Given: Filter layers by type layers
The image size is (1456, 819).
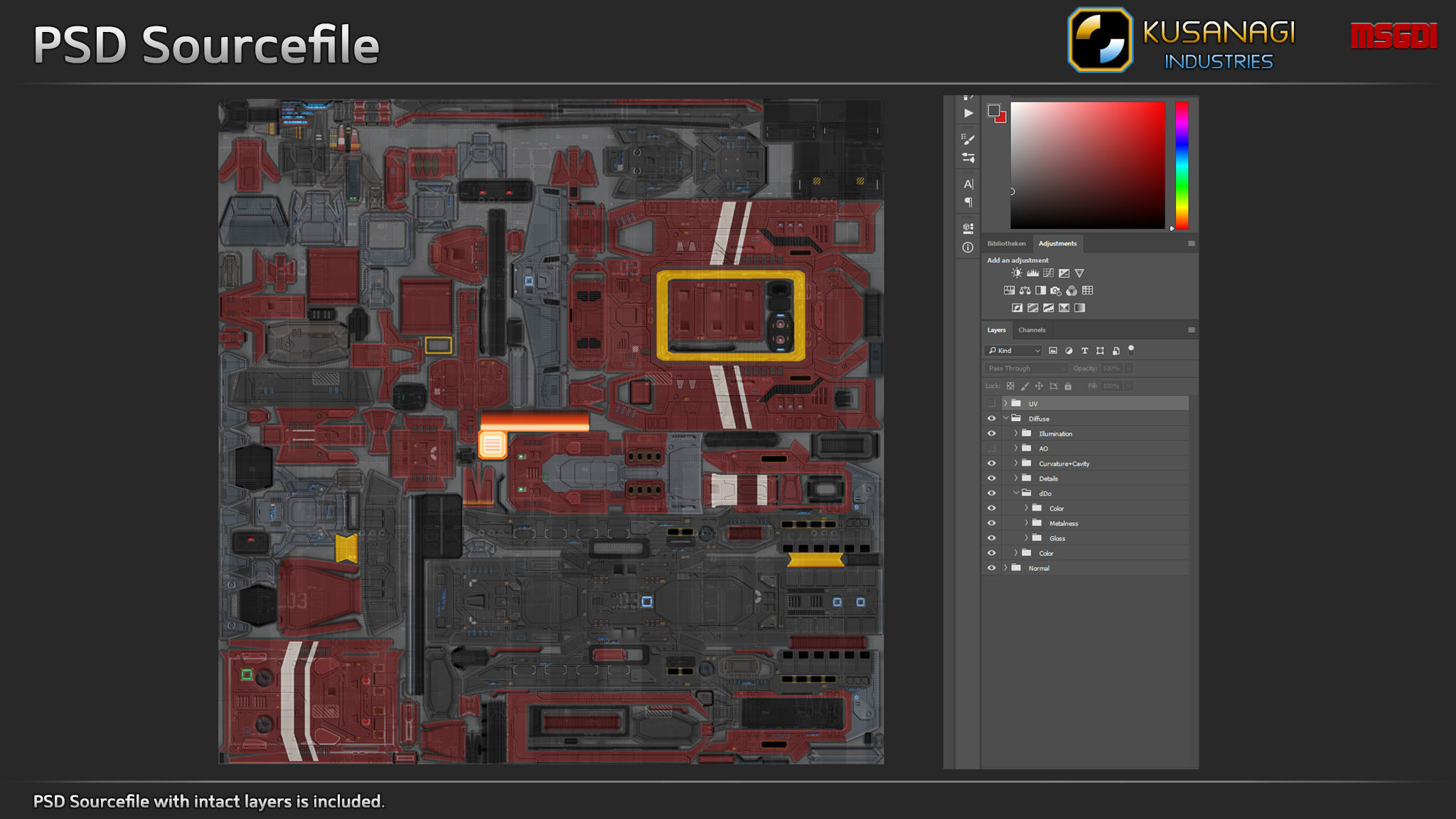Looking at the screenshot, I should [x=1084, y=350].
